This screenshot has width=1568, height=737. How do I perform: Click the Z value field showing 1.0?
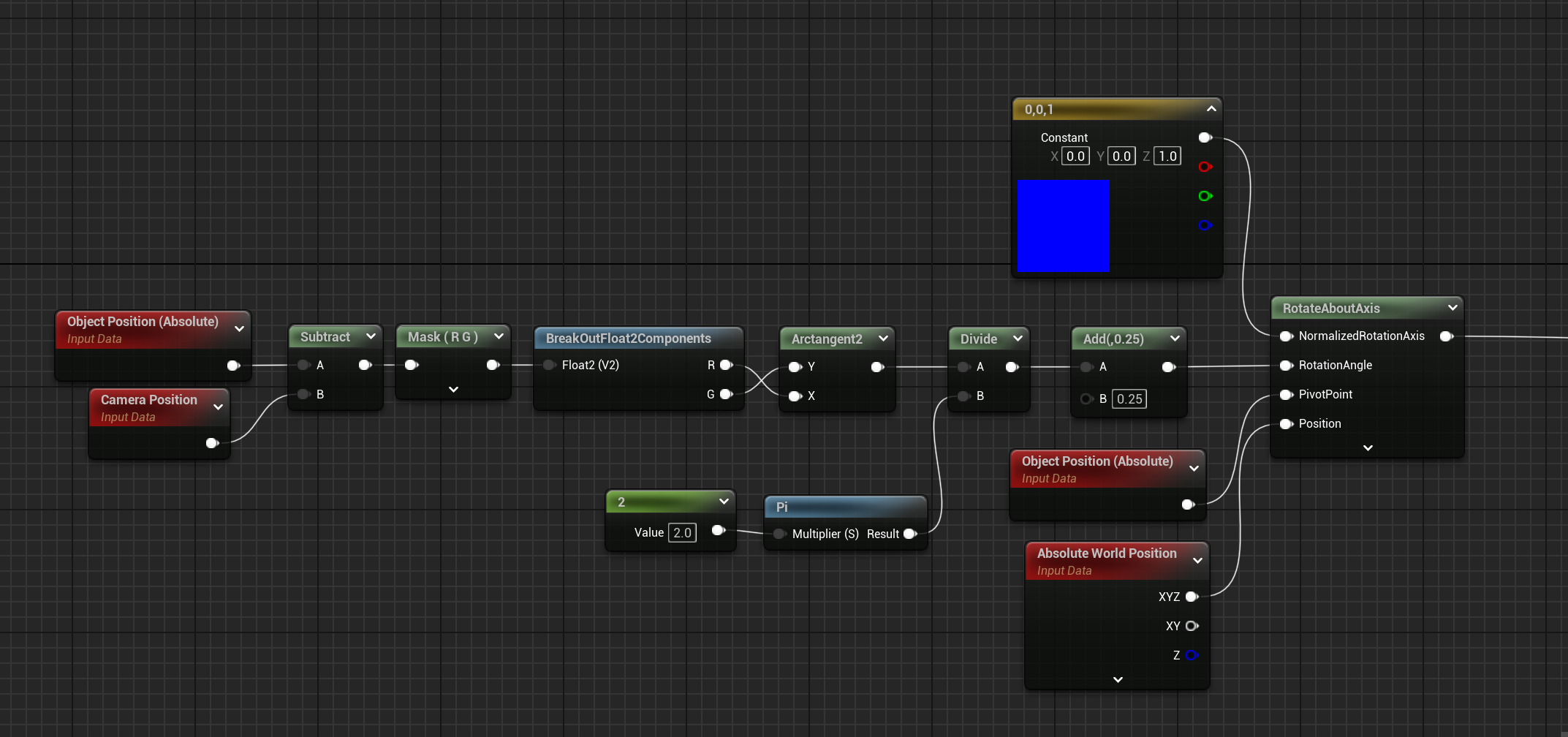[x=1167, y=156]
